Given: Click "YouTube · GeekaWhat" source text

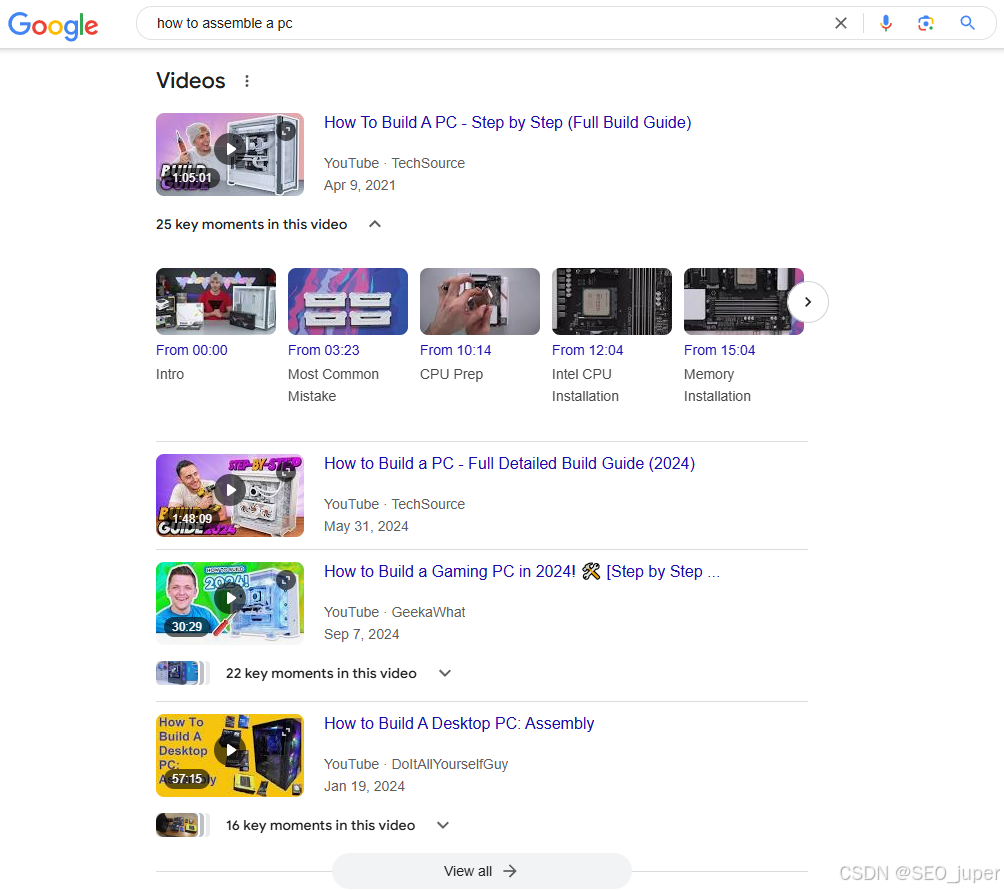Looking at the screenshot, I should coord(394,613).
